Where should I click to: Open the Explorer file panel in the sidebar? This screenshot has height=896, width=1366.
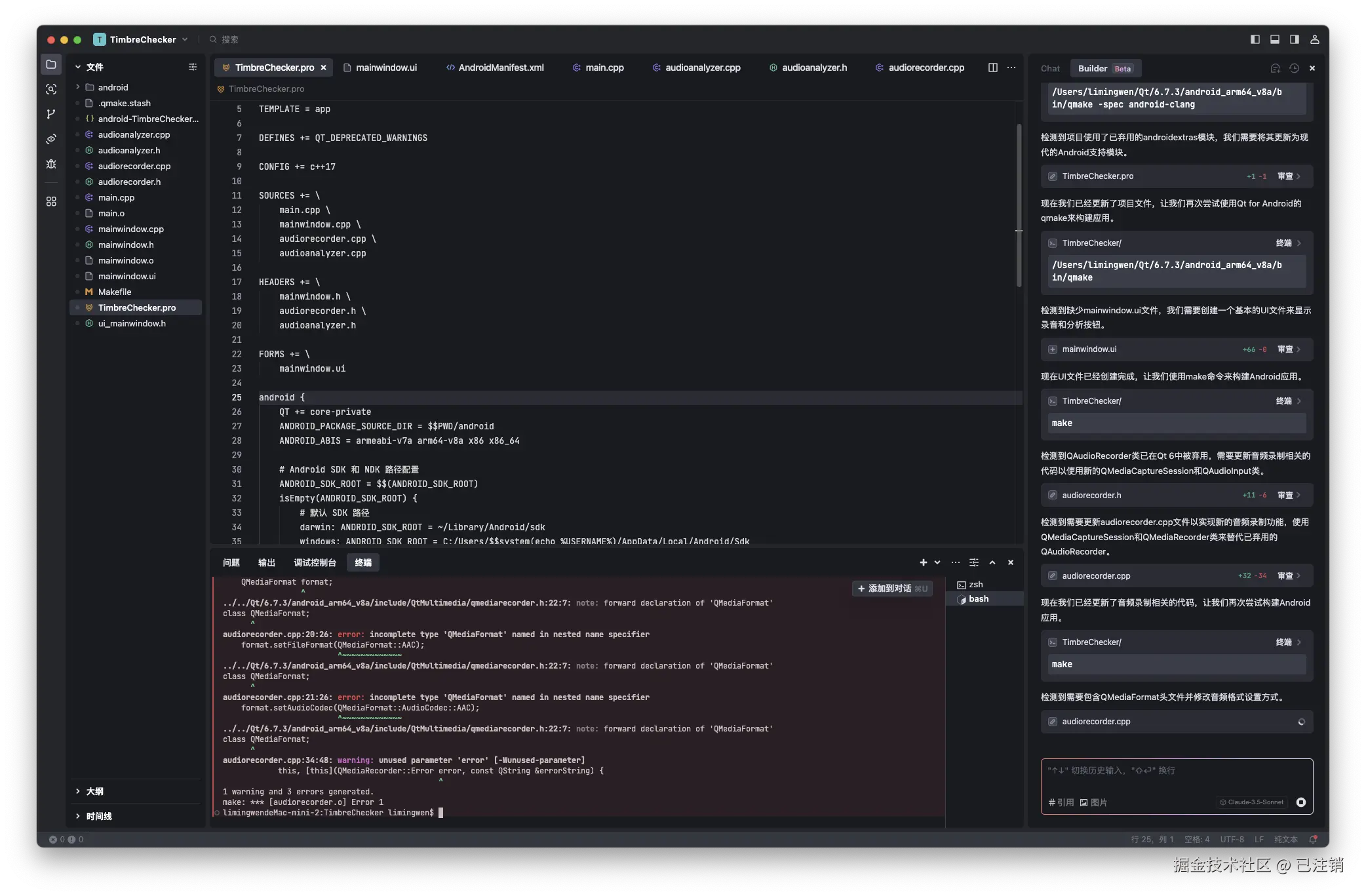pyautogui.click(x=51, y=65)
